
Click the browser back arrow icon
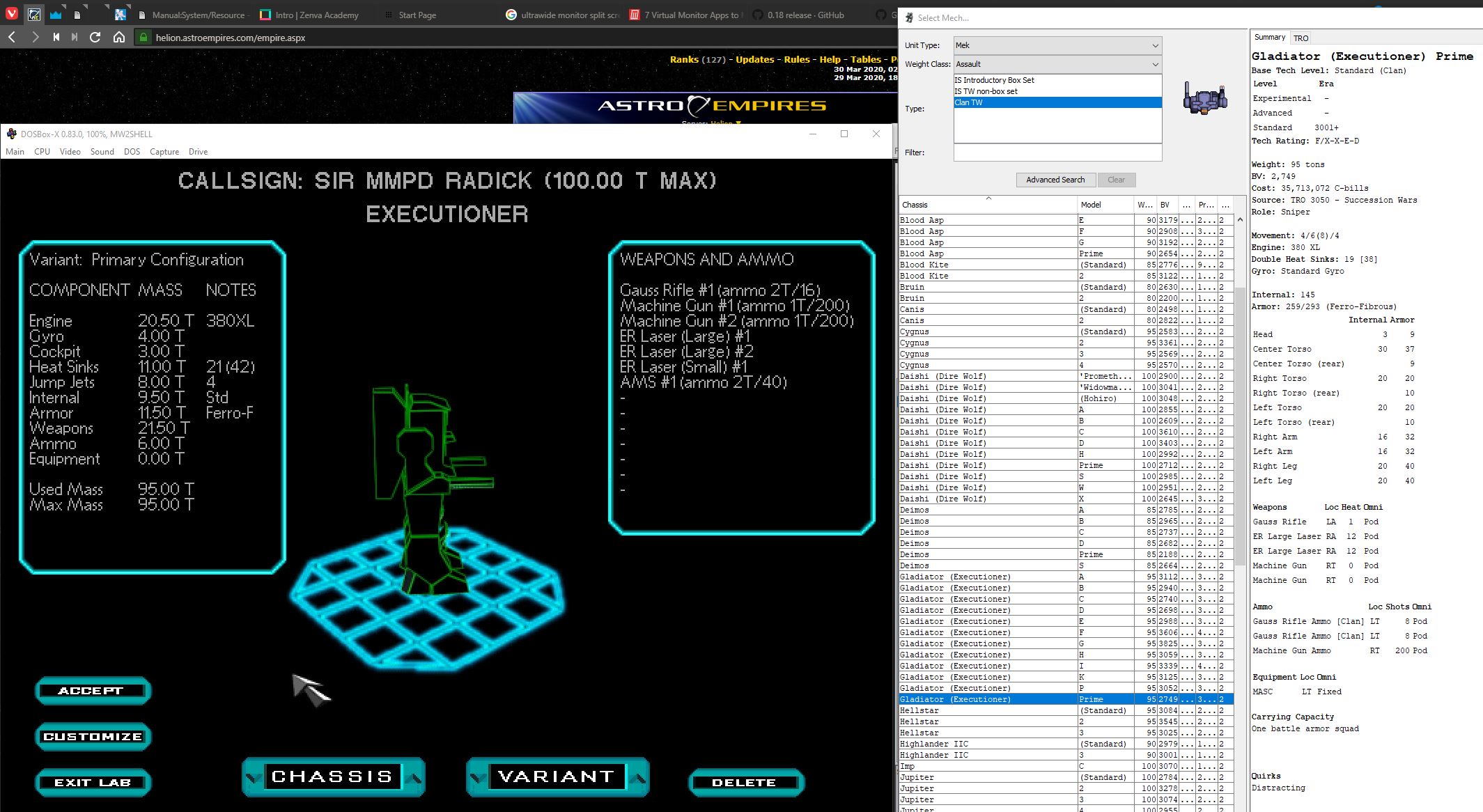click(12, 37)
